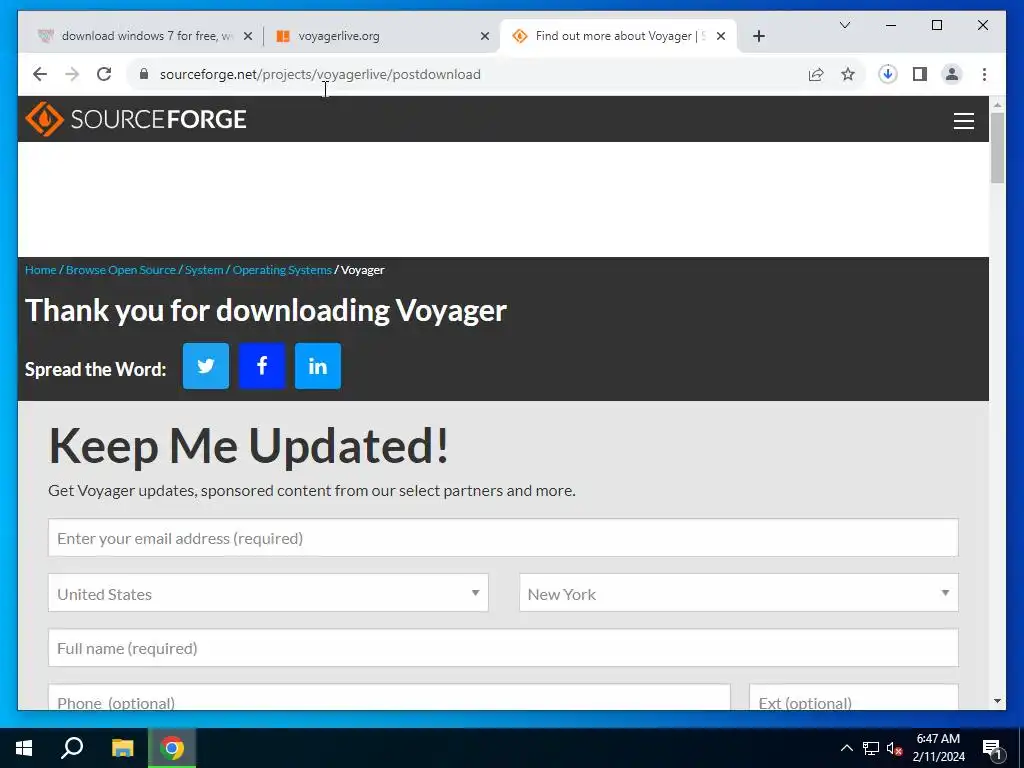
Task: Click the muted volume tray icon
Action: [894, 748]
